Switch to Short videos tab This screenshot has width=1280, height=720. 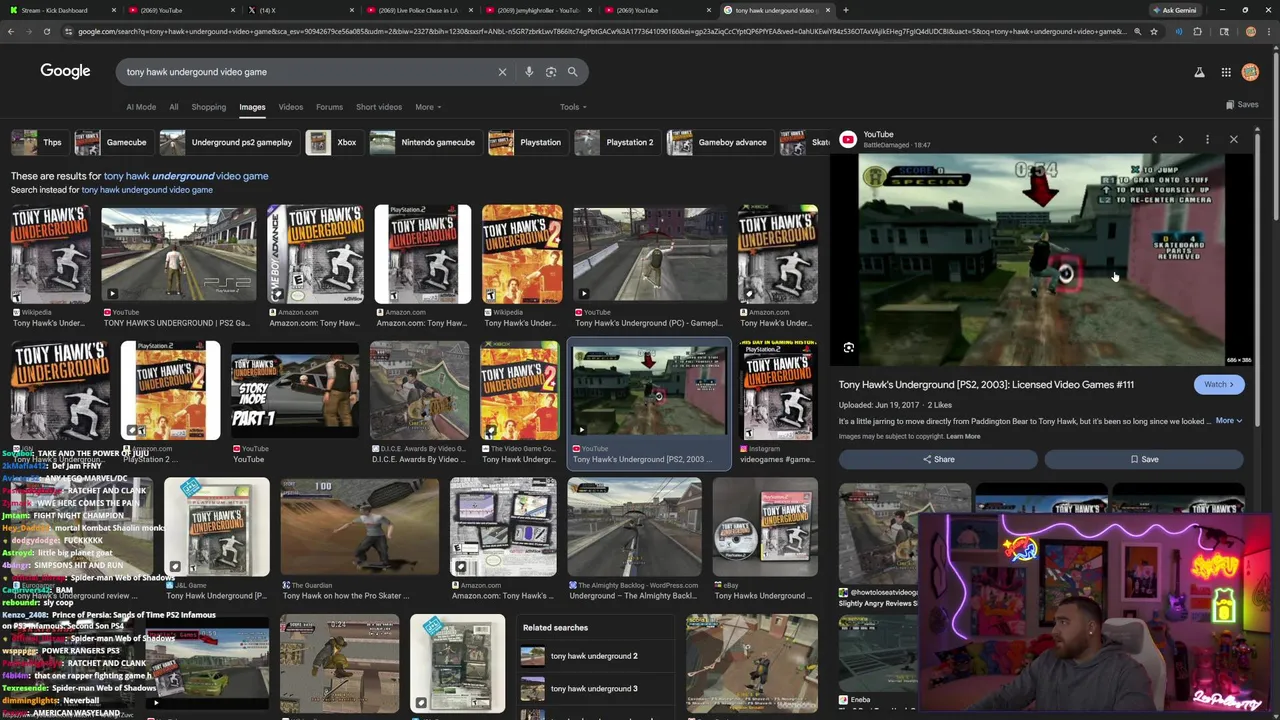[379, 107]
